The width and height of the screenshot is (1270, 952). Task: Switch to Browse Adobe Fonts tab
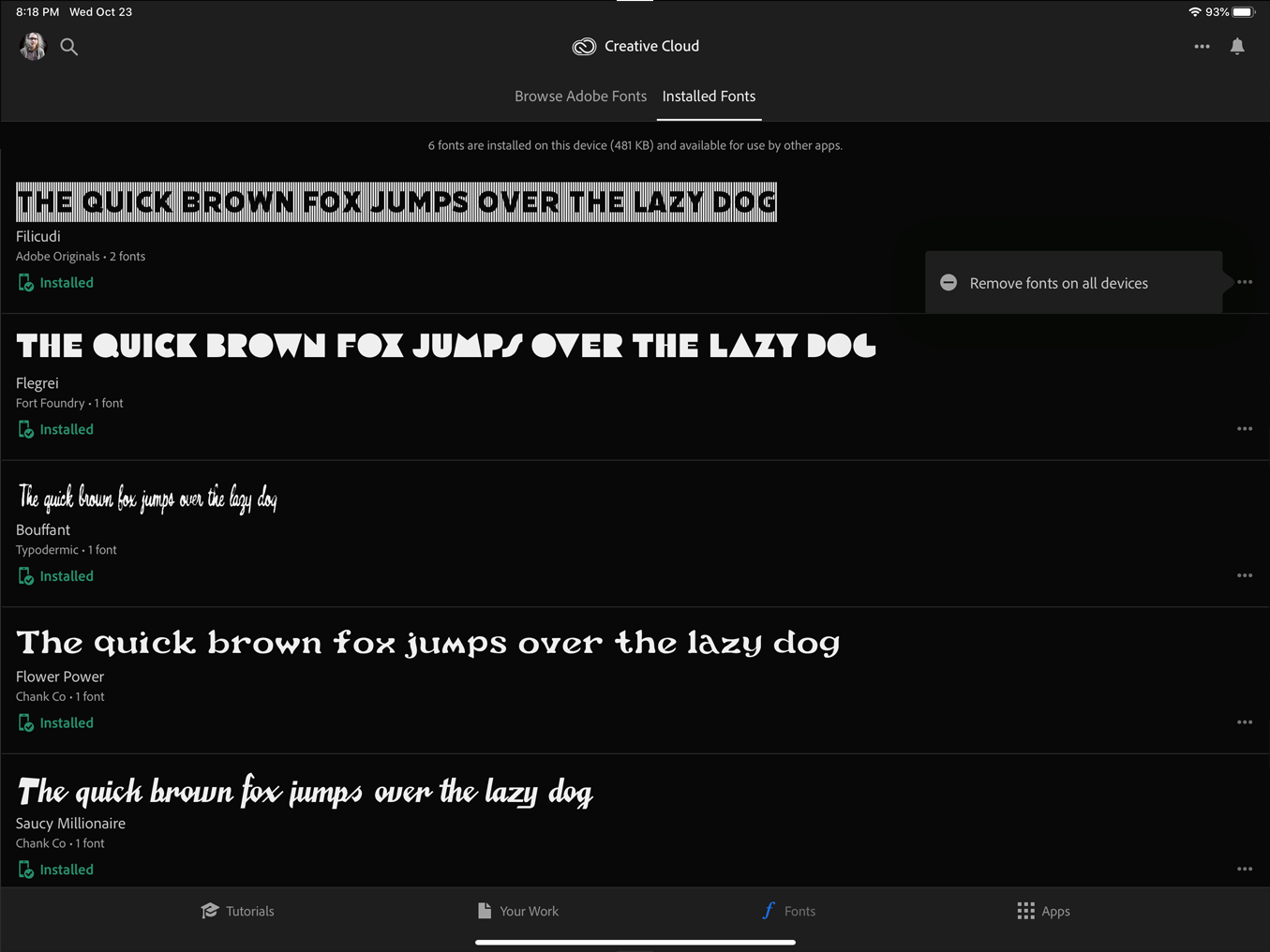tap(580, 97)
